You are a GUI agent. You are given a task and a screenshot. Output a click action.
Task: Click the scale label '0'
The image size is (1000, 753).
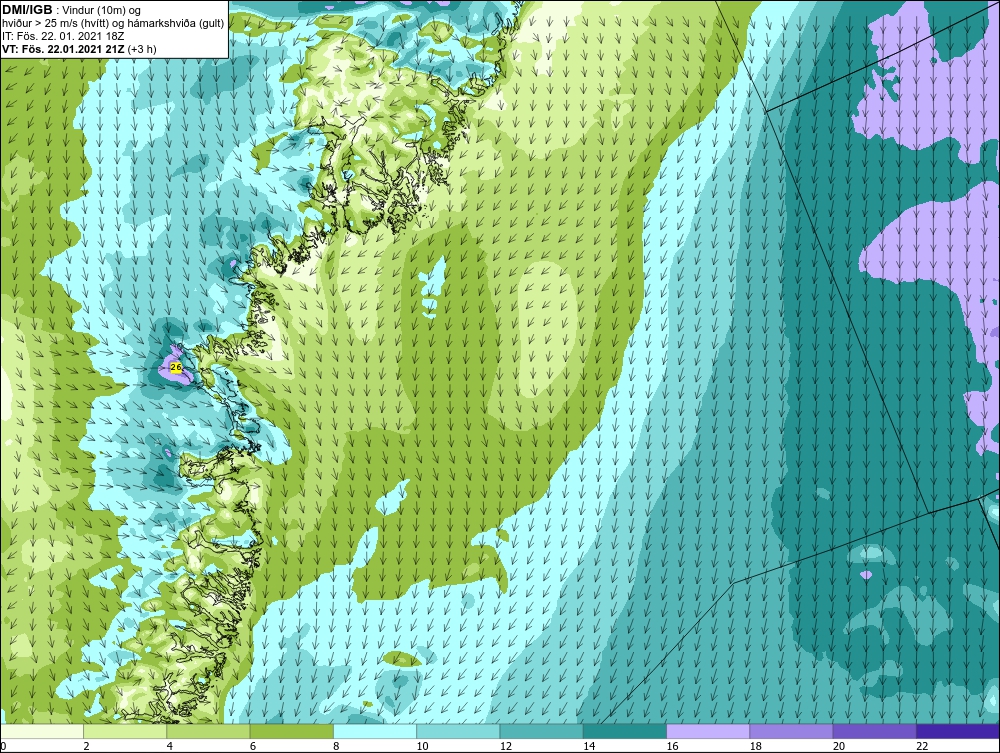coord(3,746)
